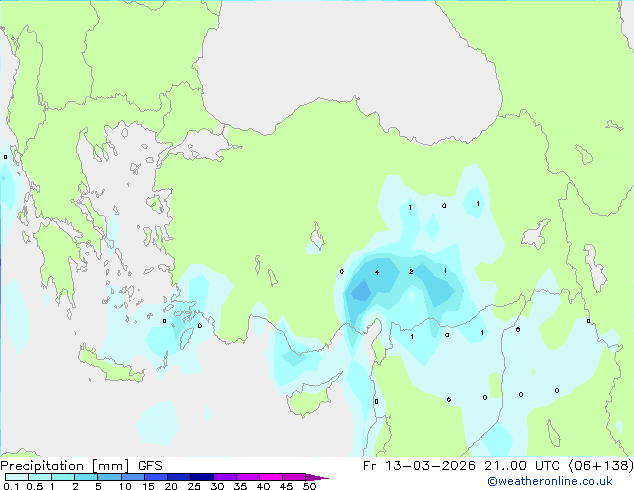Click the 30–35 mm purple legend segment

point(225,477)
